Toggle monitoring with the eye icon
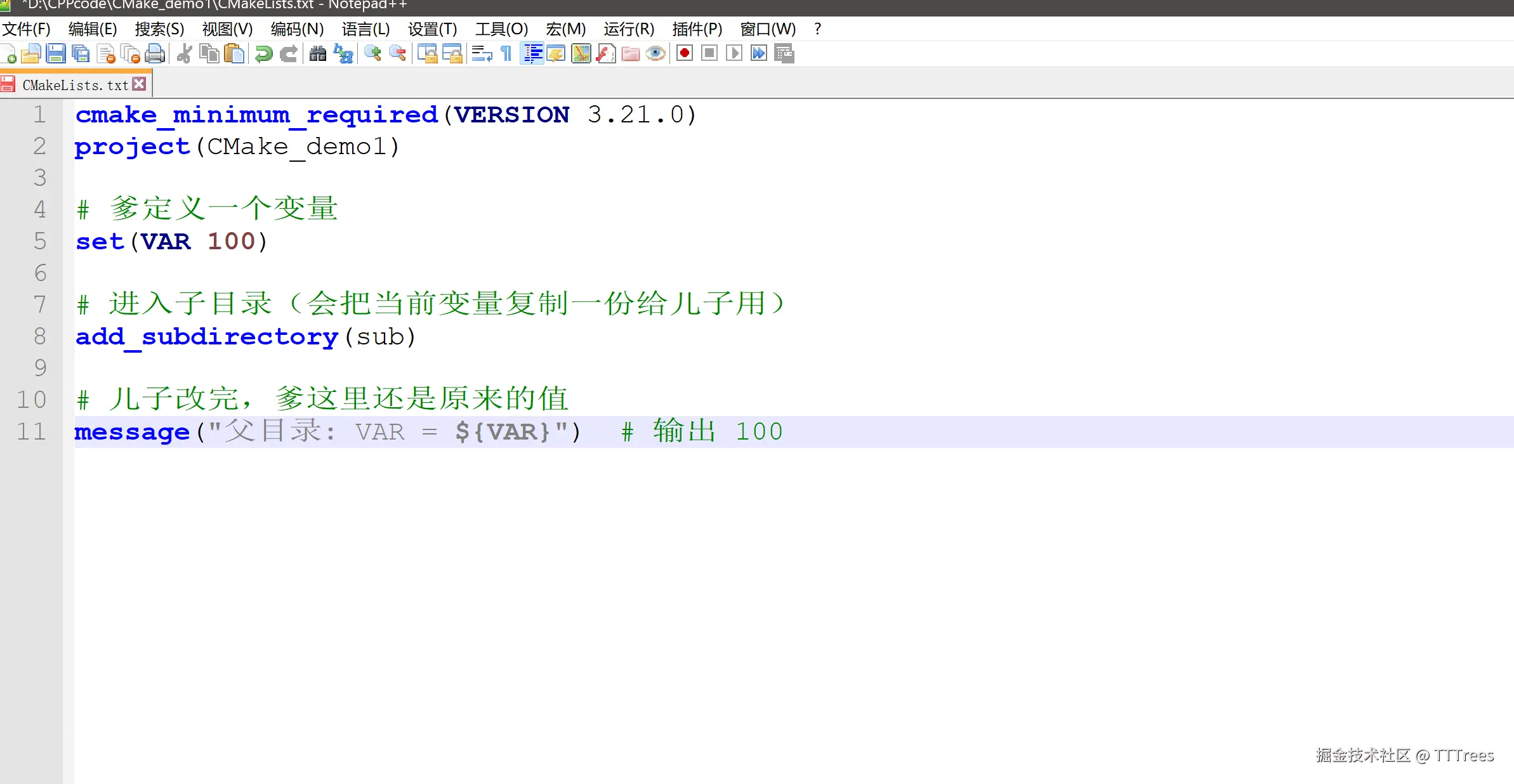The width and height of the screenshot is (1514, 784). pos(655,54)
